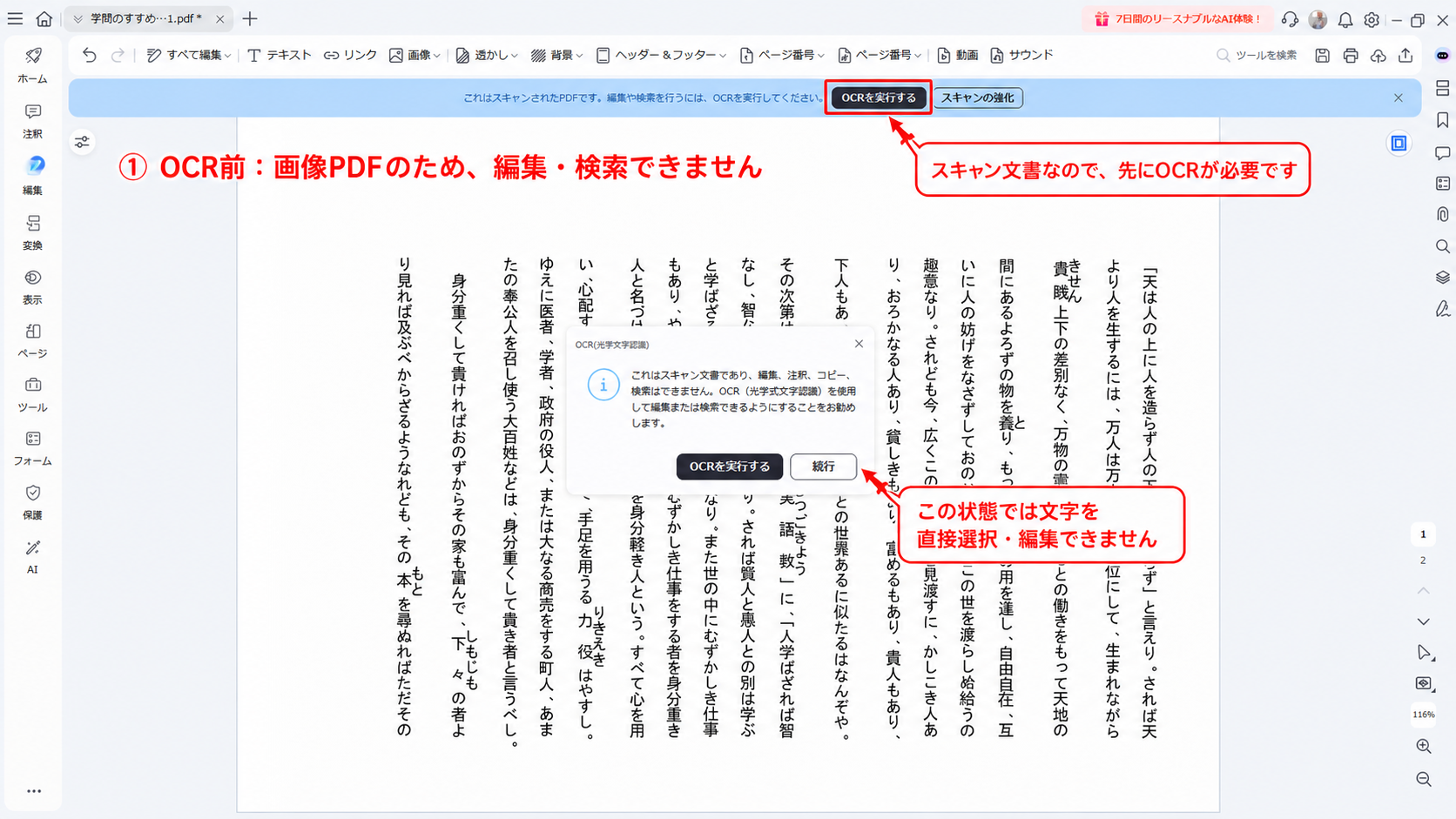Add a new tab with plus button
1456x819 pixels.
[x=250, y=18]
